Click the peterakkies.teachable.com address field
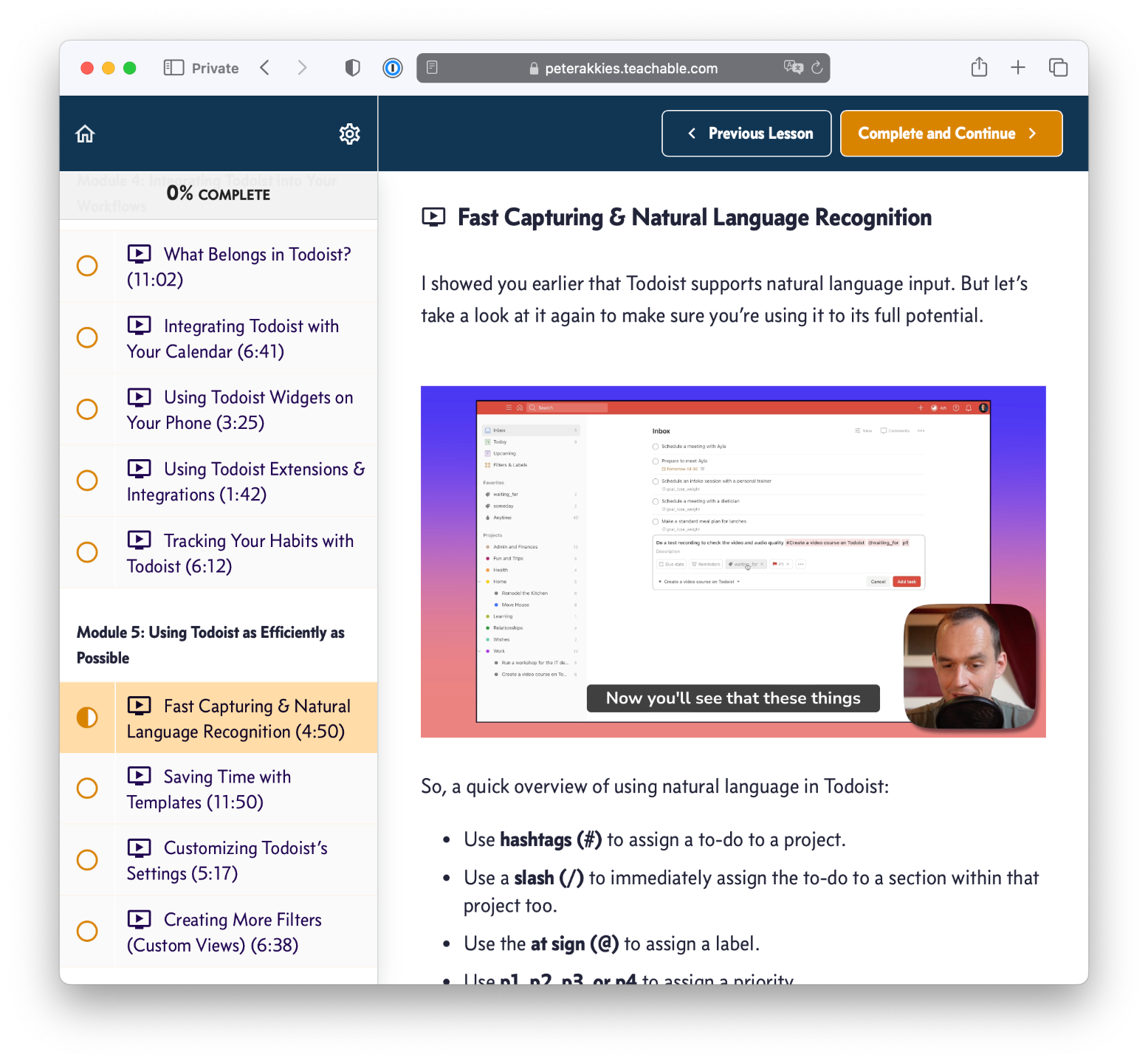1148x1063 pixels. [623, 68]
